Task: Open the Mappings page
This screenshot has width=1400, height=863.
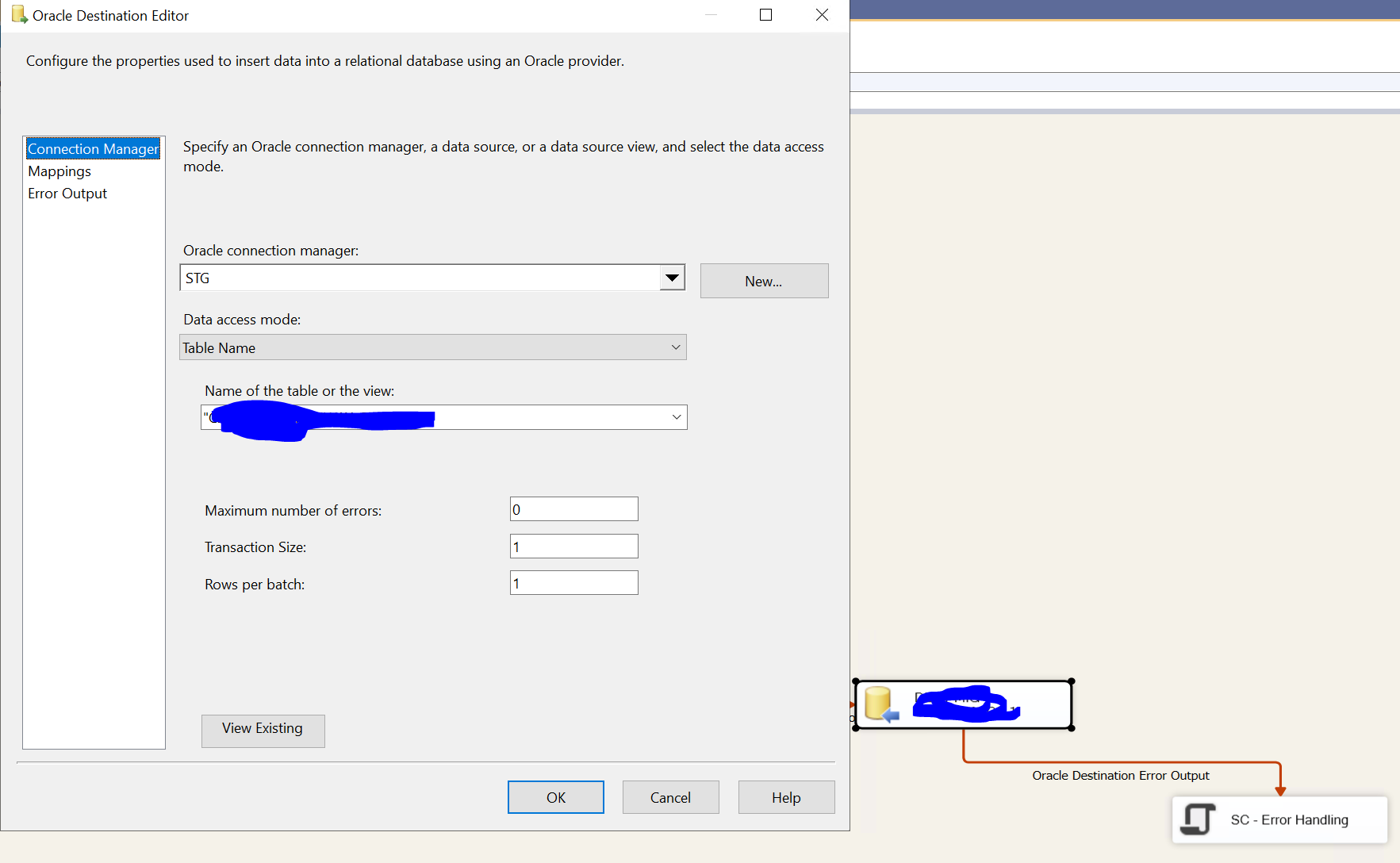Action: coord(59,171)
